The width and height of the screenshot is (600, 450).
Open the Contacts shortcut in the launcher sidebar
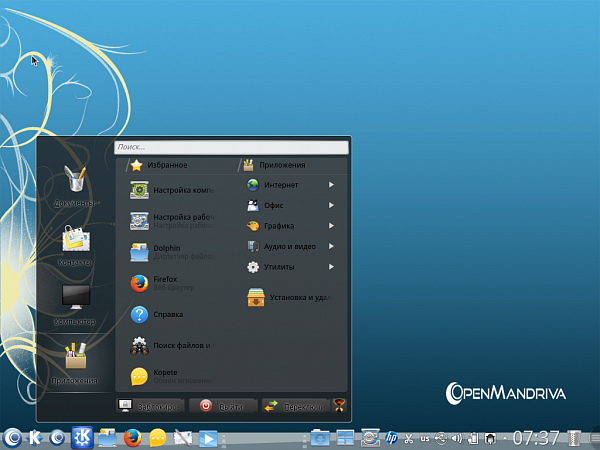point(75,246)
